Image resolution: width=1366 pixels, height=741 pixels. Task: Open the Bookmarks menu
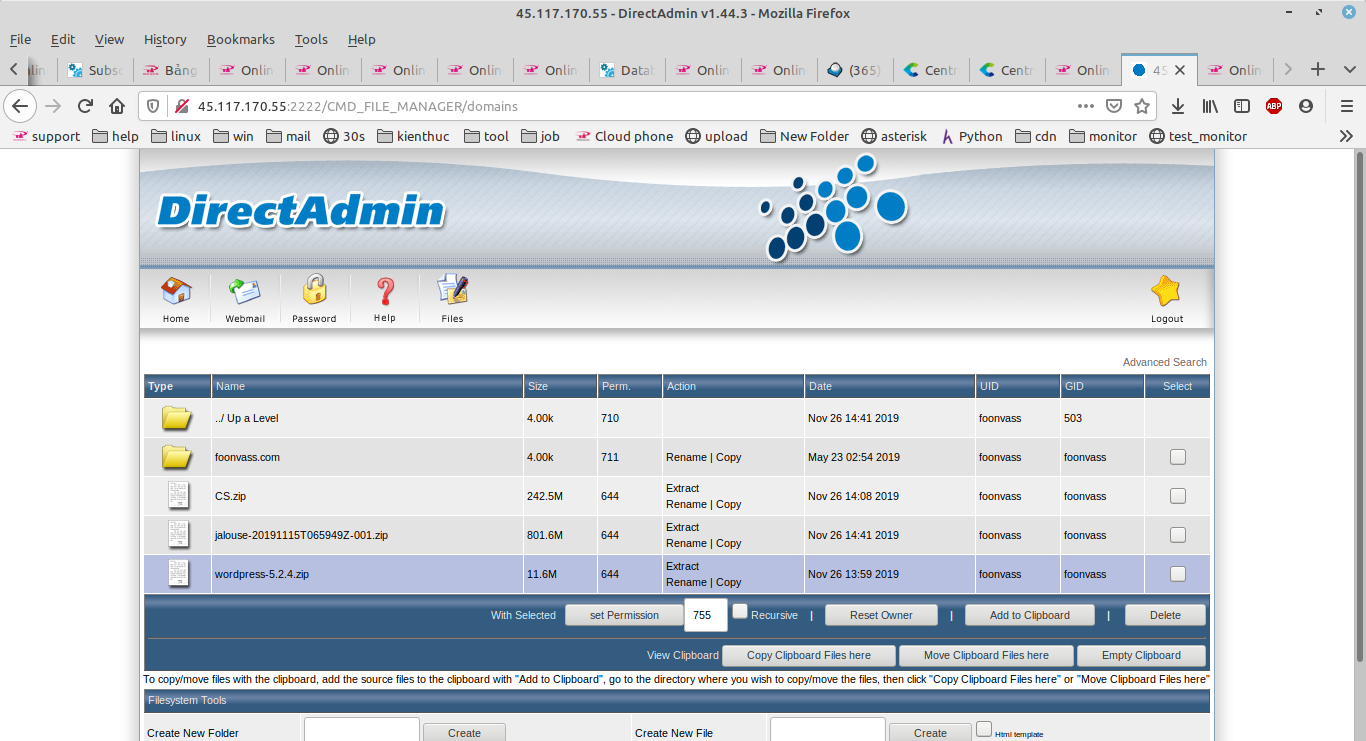point(241,39)
